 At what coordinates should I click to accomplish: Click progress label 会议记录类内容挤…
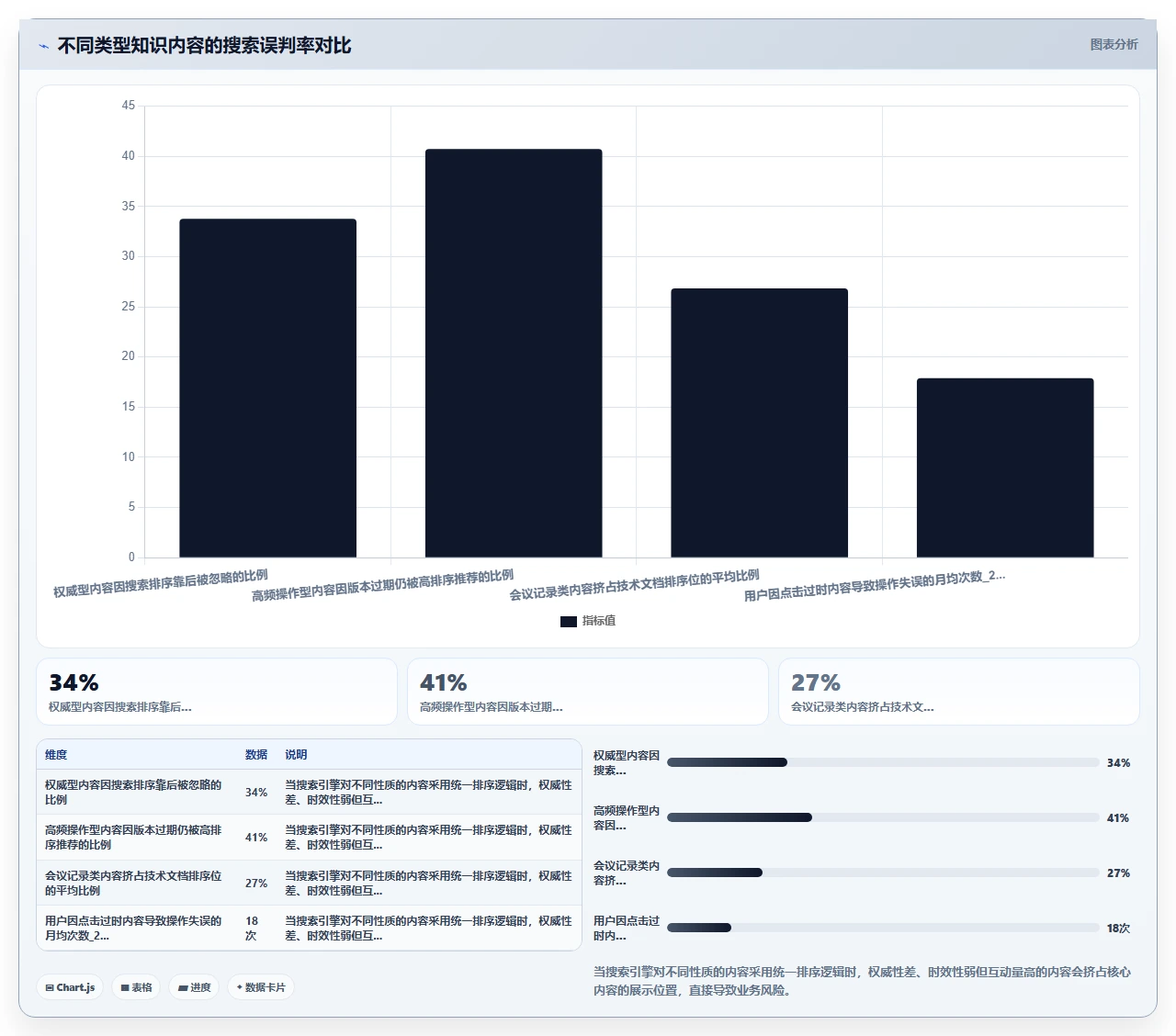click(627, 873)
